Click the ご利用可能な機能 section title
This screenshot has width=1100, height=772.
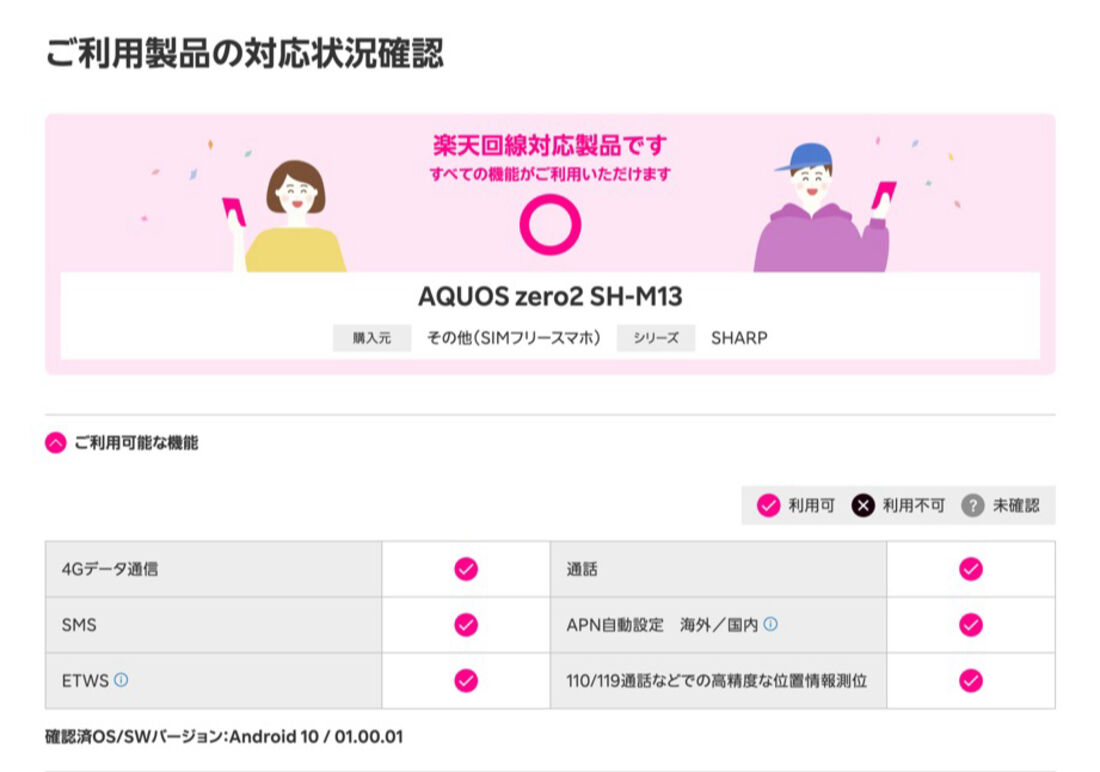pyautogui.click(x=136, y=443)
